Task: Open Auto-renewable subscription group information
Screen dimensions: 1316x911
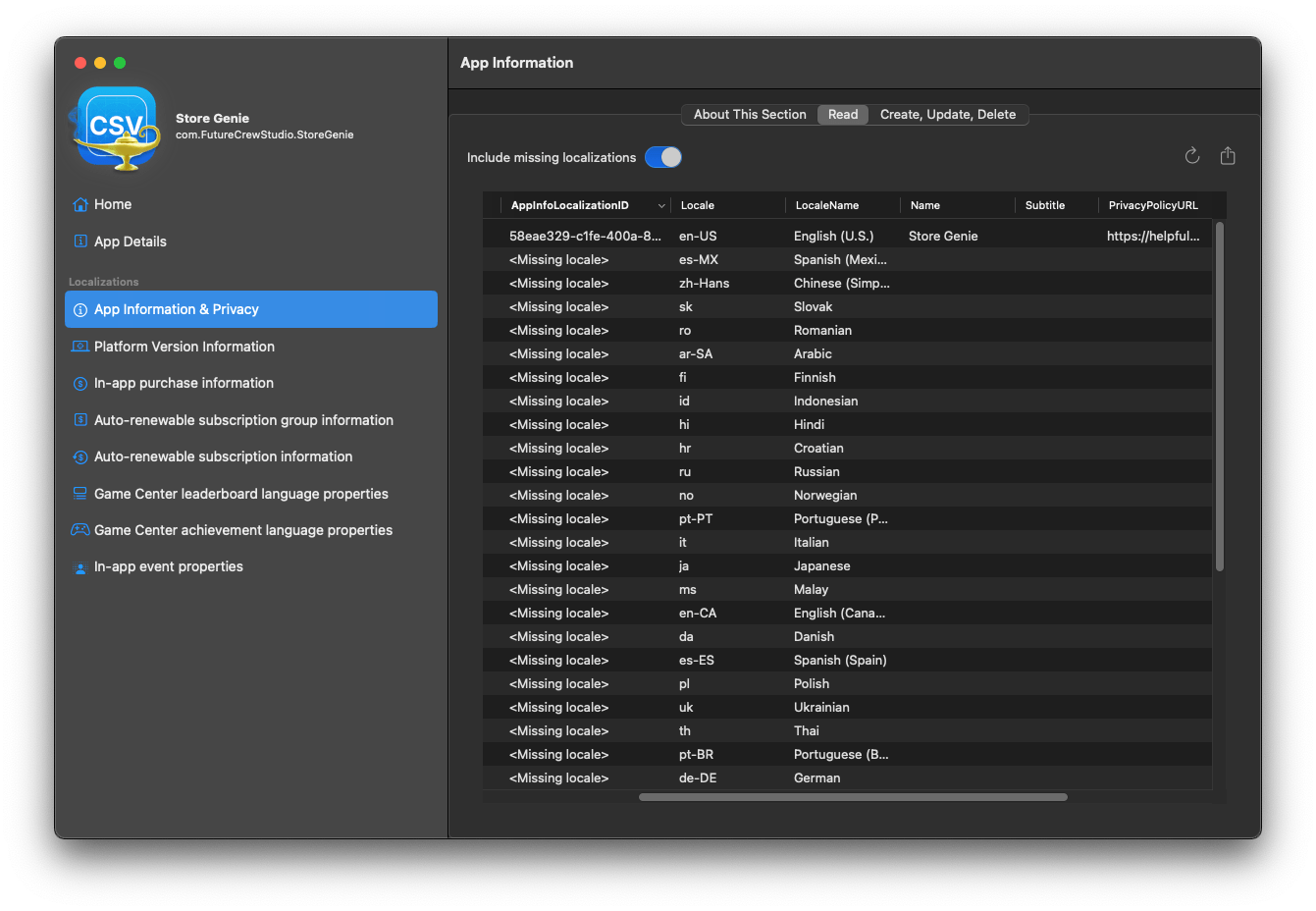Action: tap(243, 420)
